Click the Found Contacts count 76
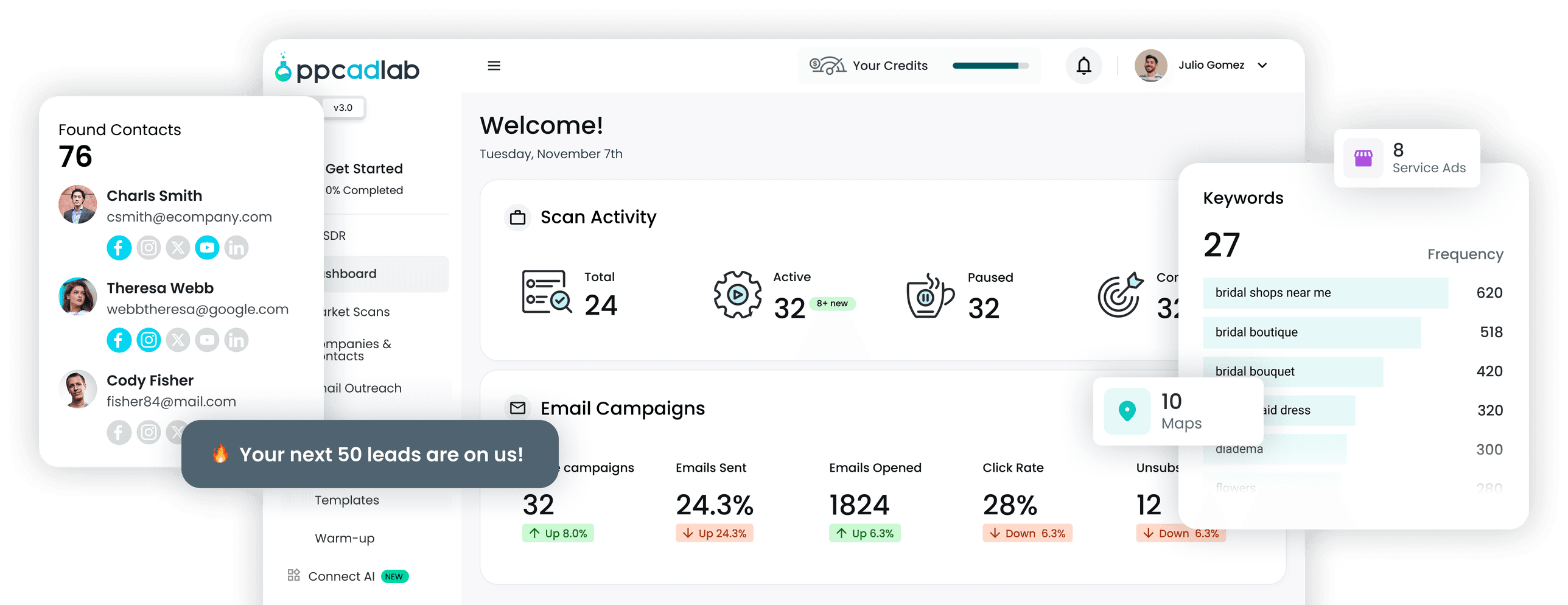This screenshot has width=1568, height=605. click(75, 156)
